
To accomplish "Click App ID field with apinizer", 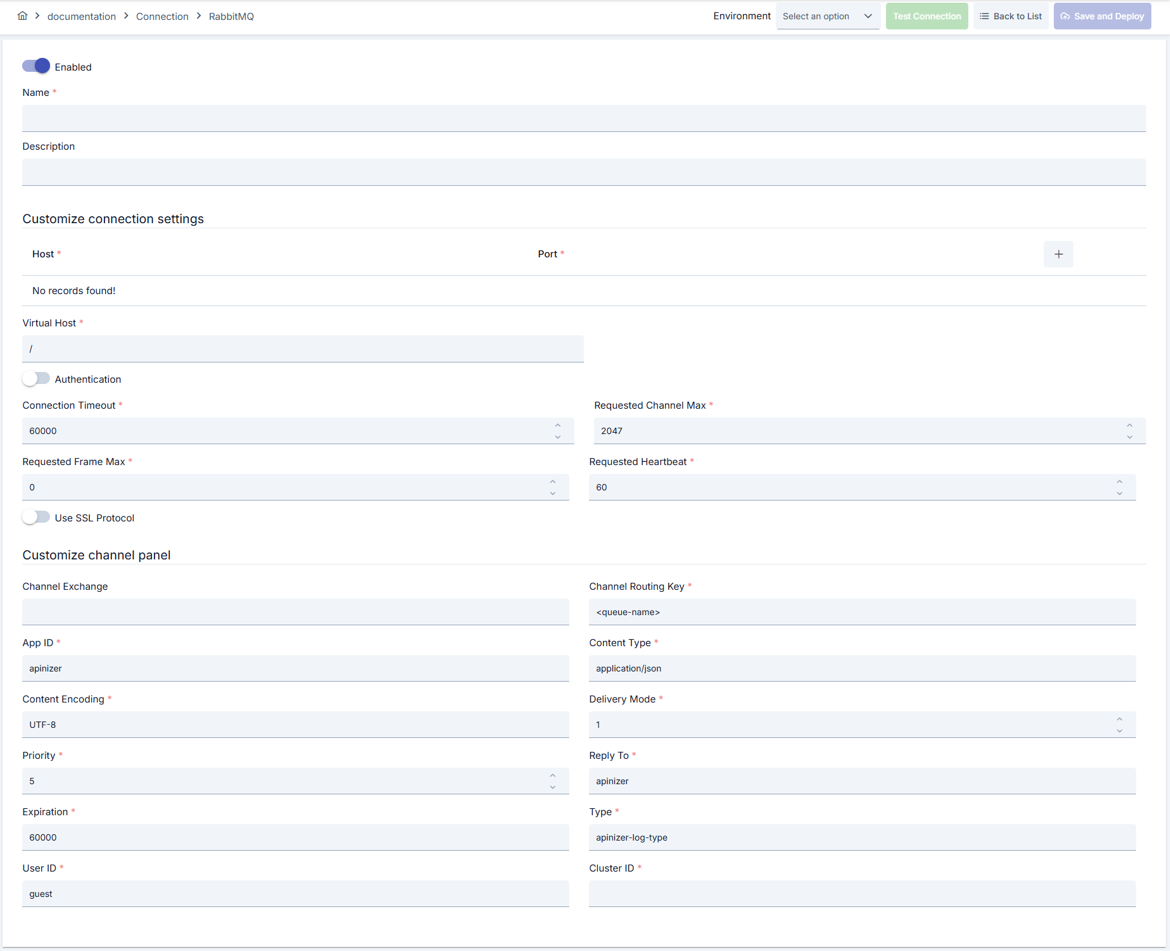I will pos(295,668).
